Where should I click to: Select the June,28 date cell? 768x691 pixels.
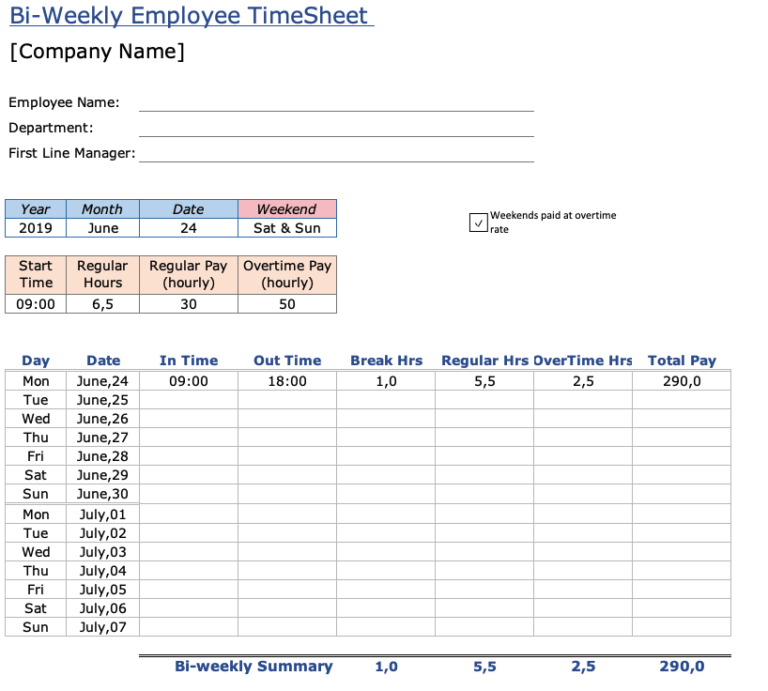click(103, 456)
